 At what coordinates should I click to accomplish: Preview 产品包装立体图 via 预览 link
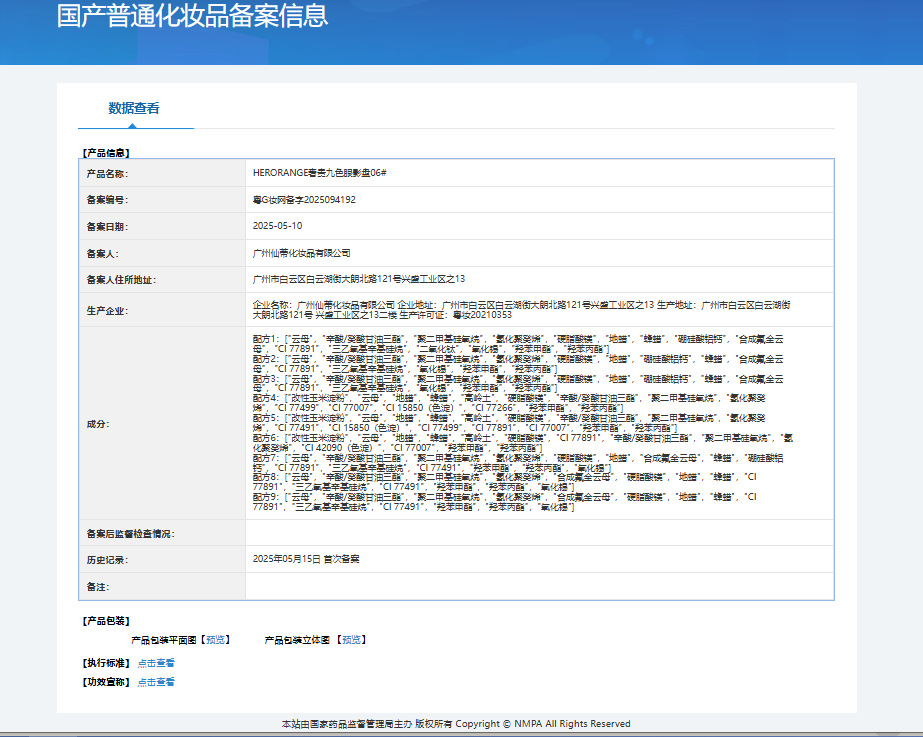point(351,640)
